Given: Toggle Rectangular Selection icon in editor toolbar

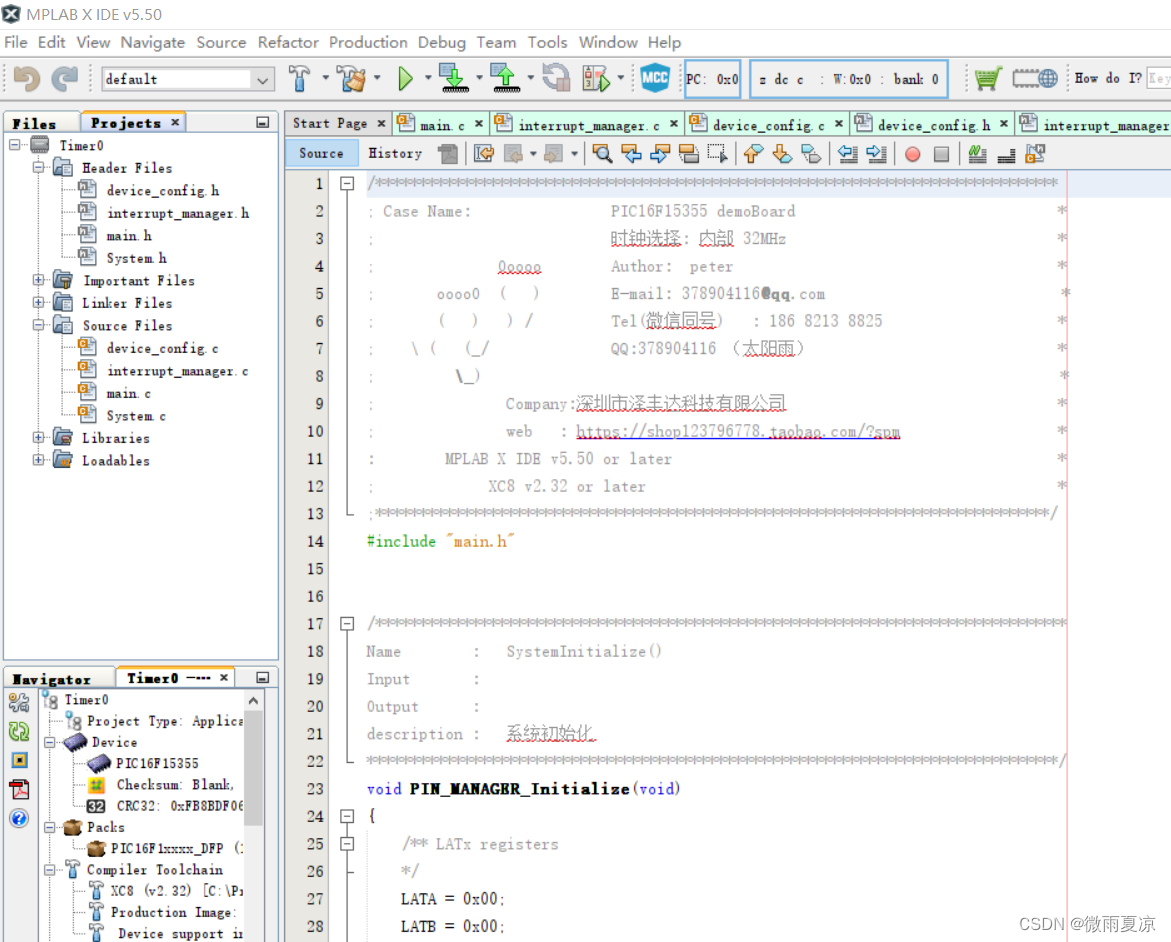Looking at the screenshot, I should pos(717,154).
